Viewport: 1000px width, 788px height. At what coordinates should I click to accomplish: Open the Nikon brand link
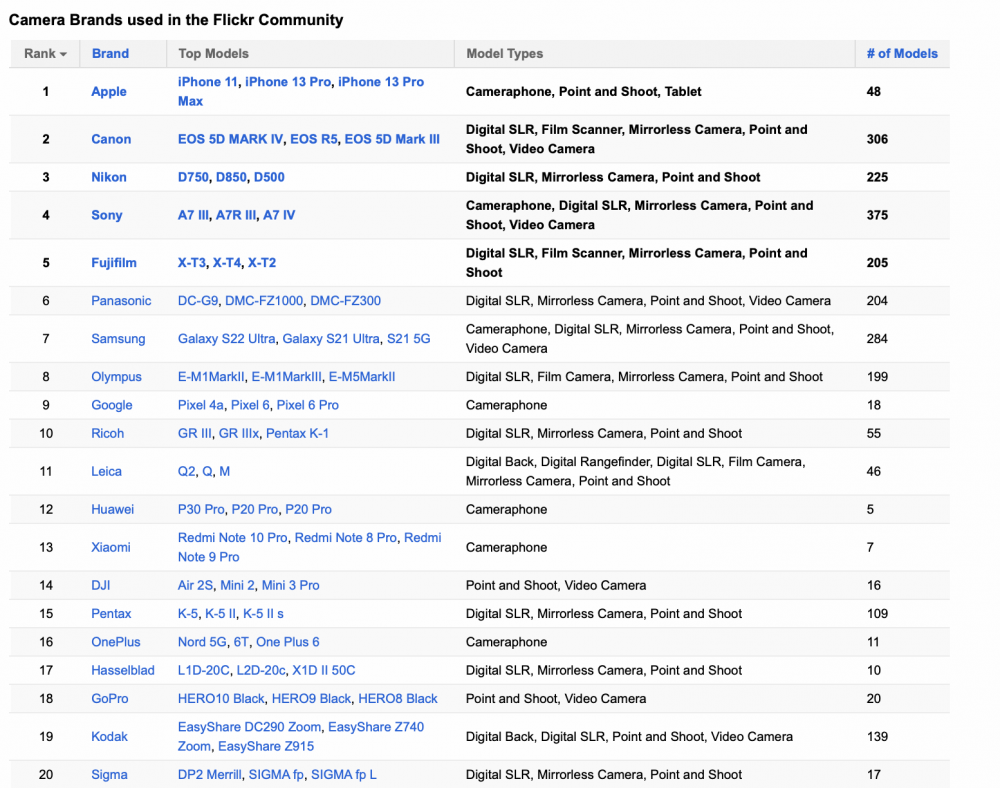(x=109, y=177)
